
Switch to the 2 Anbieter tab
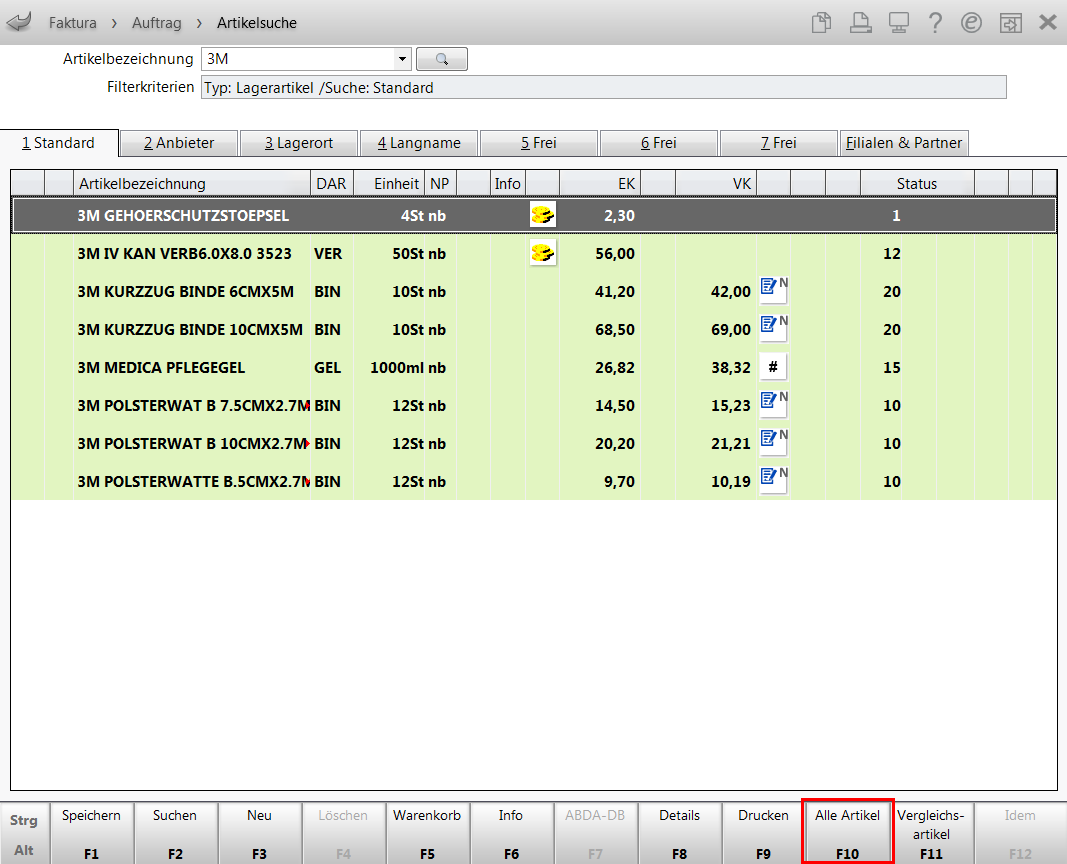click(179, 143)
